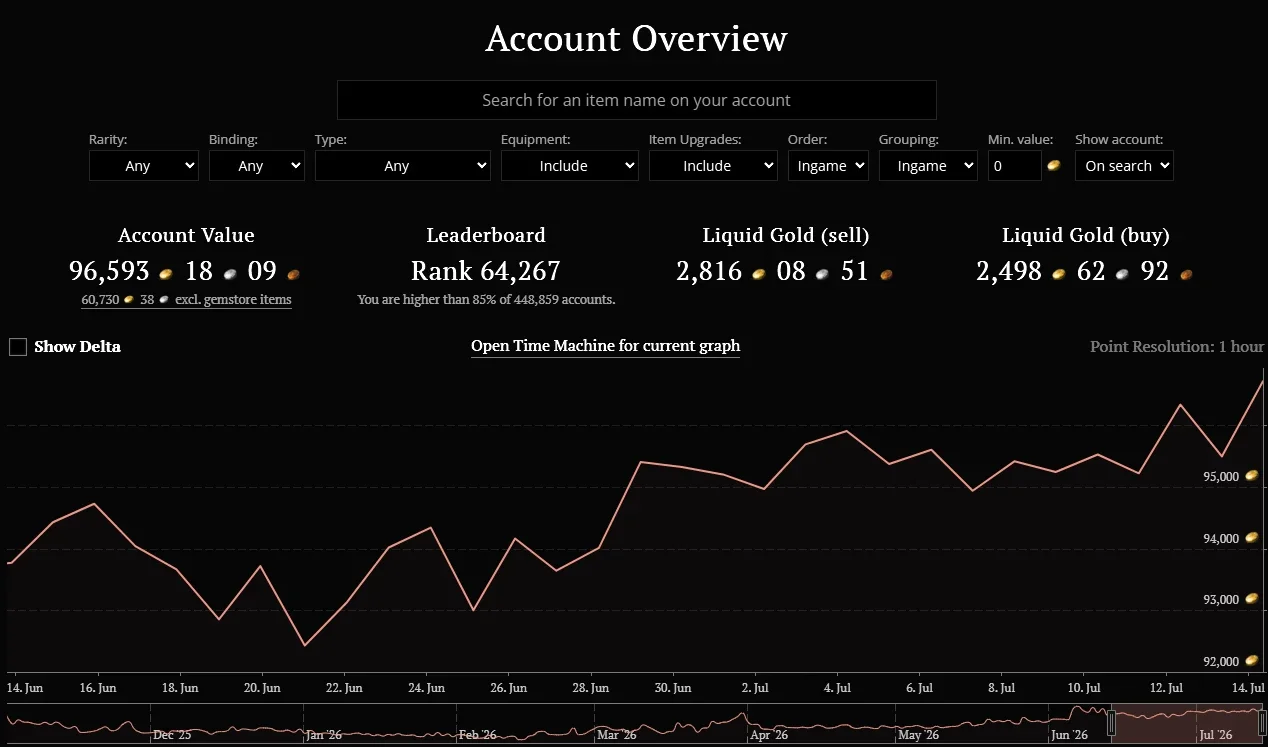The image size is (1268, 747).
Task: Change the Order dropdown
Action: (828, 166)
